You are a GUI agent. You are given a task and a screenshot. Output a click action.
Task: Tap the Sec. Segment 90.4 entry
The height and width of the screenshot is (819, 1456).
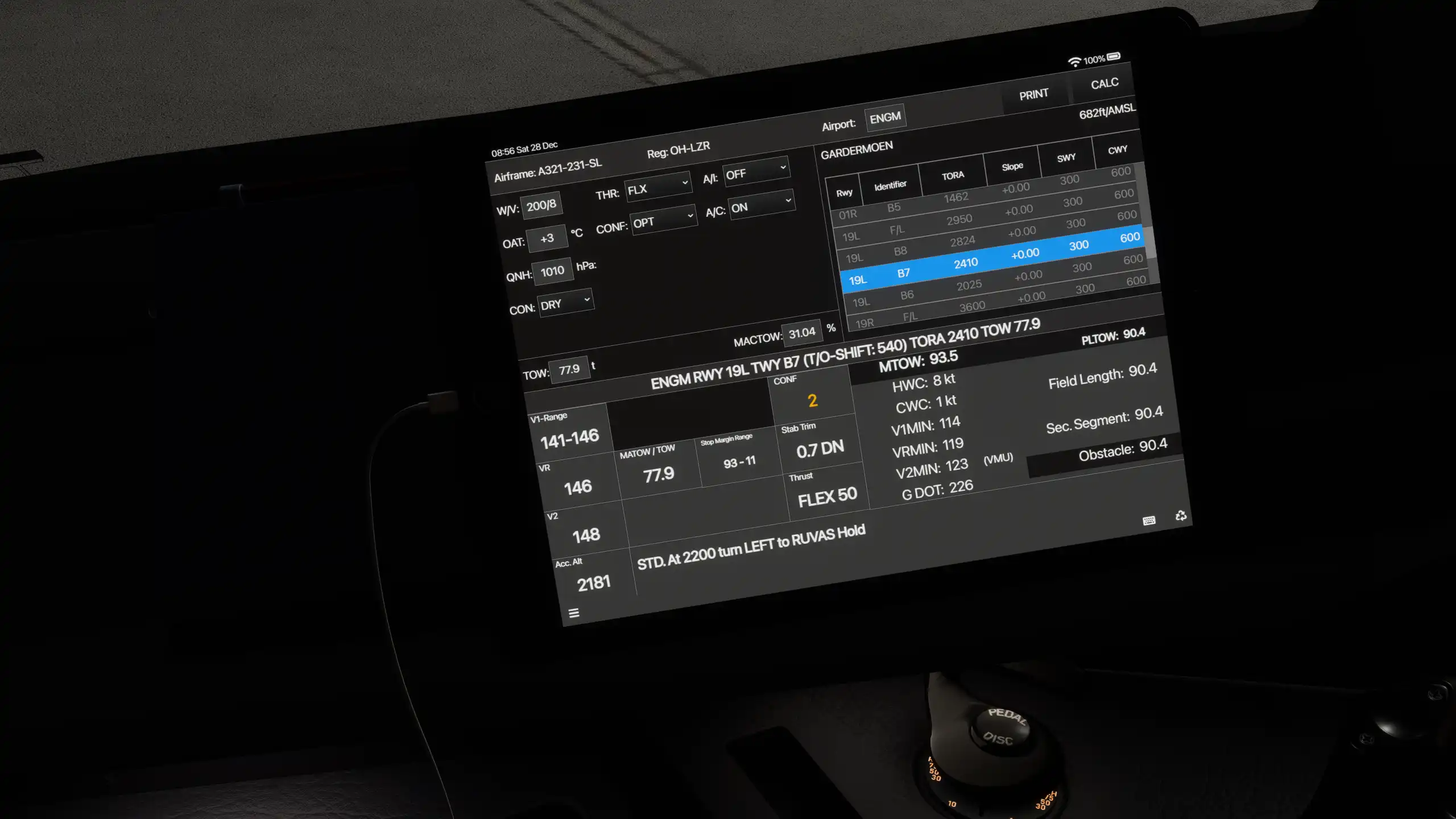tap(1105, 420)
